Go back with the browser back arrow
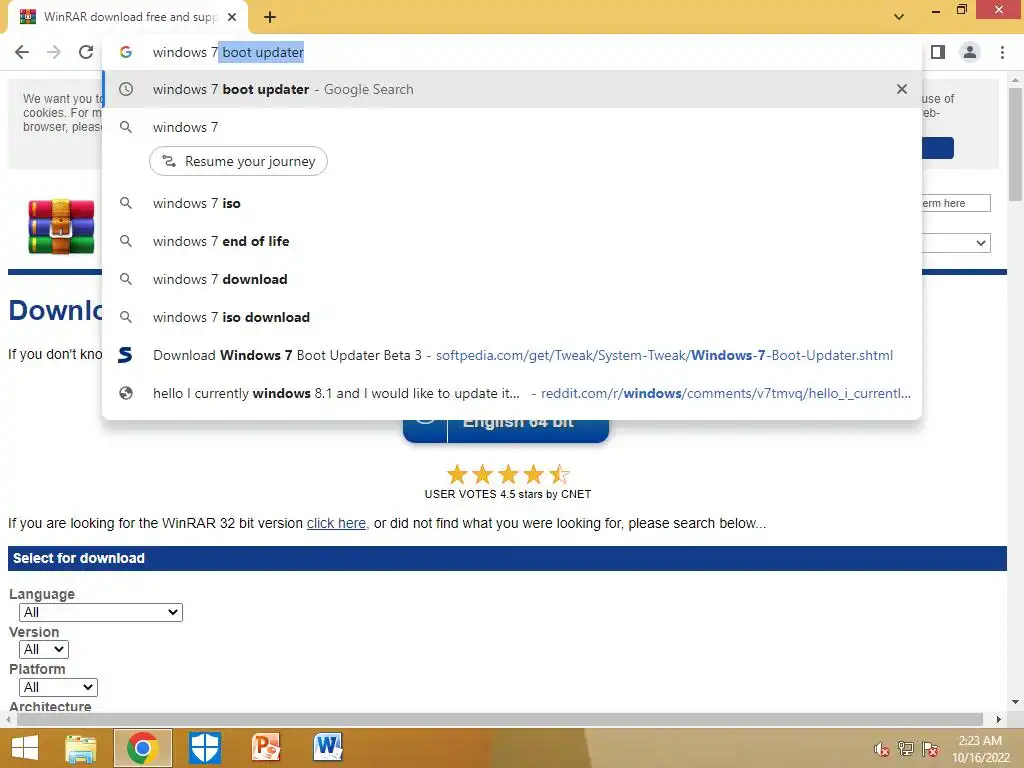This screenshot has width=1024, height=768. click(22, 52)
